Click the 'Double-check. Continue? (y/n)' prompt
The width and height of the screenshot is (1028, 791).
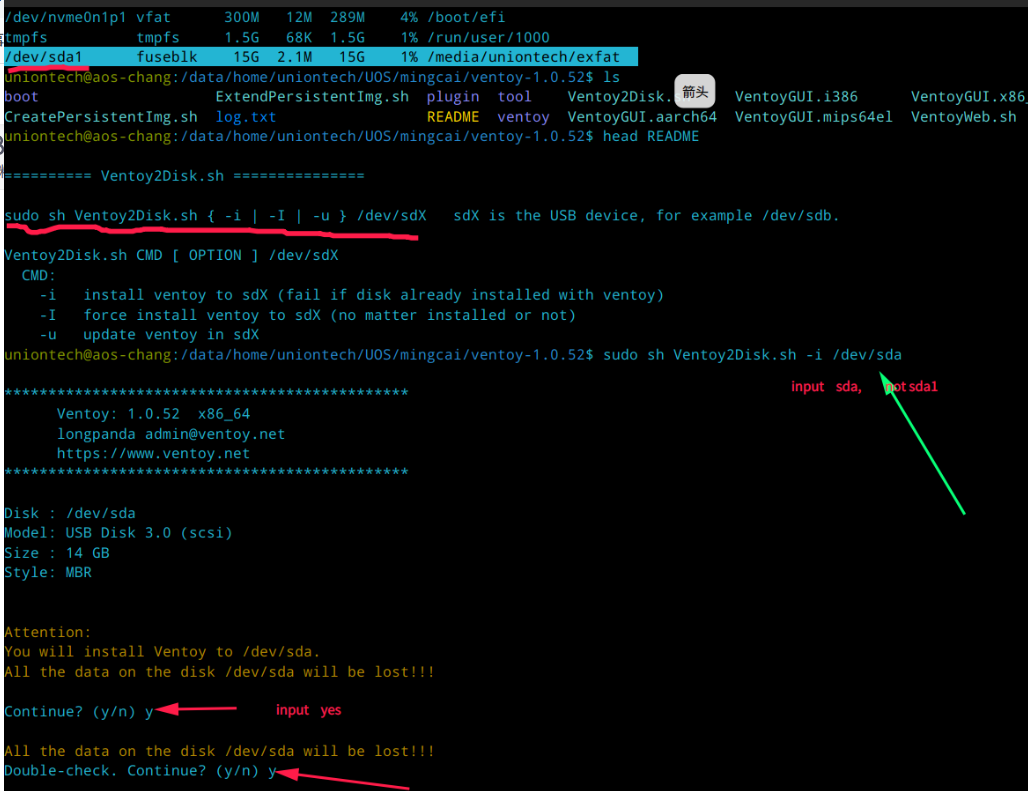point(140,771)
